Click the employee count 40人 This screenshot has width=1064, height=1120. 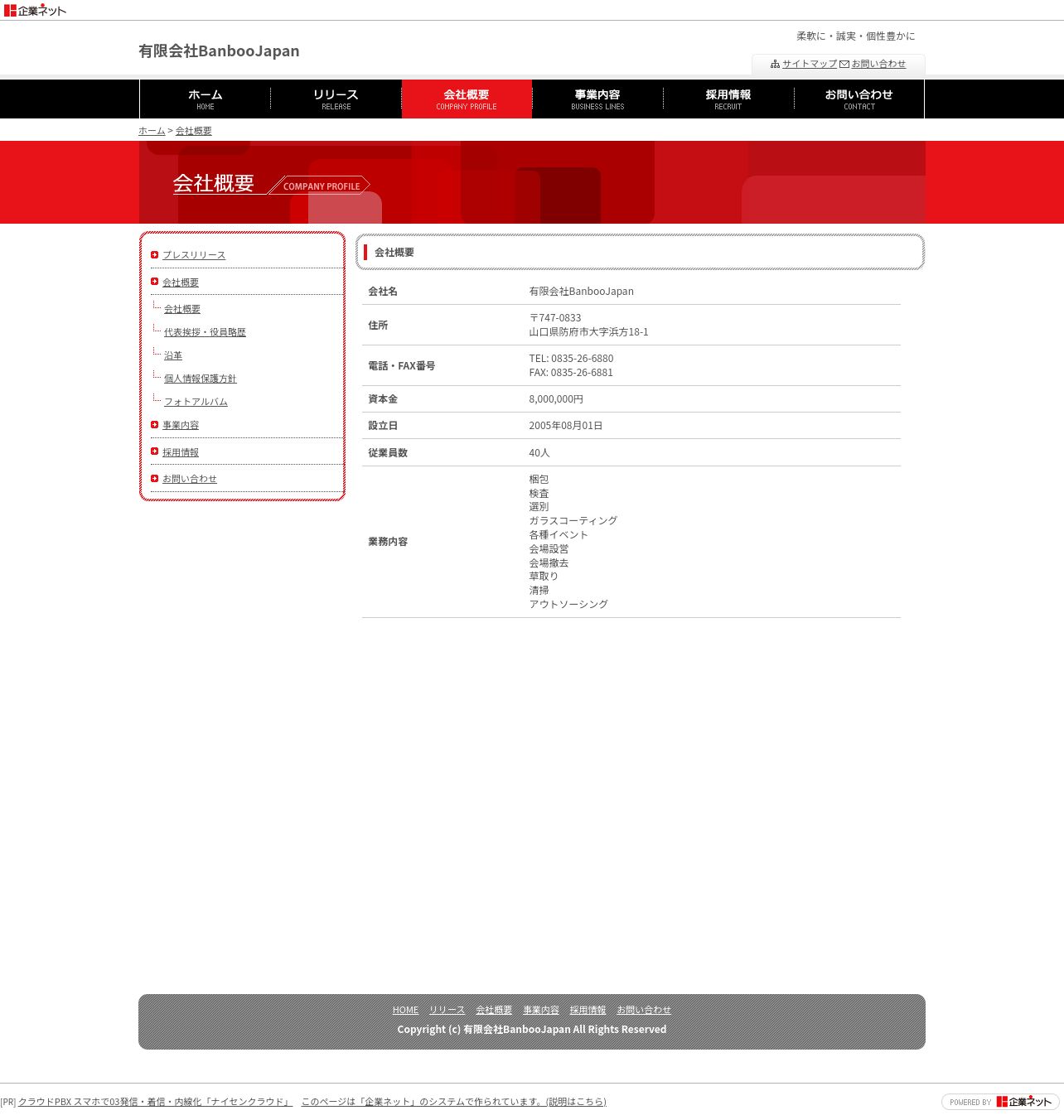539,453
